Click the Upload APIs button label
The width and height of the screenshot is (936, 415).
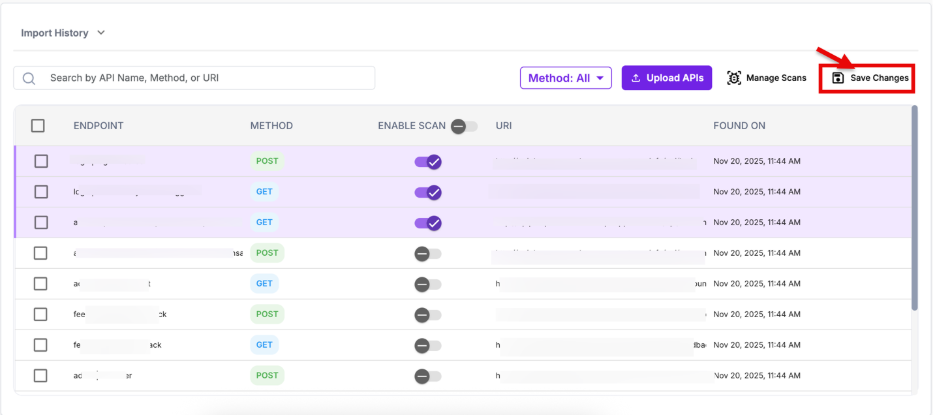(x=675, y=78)
